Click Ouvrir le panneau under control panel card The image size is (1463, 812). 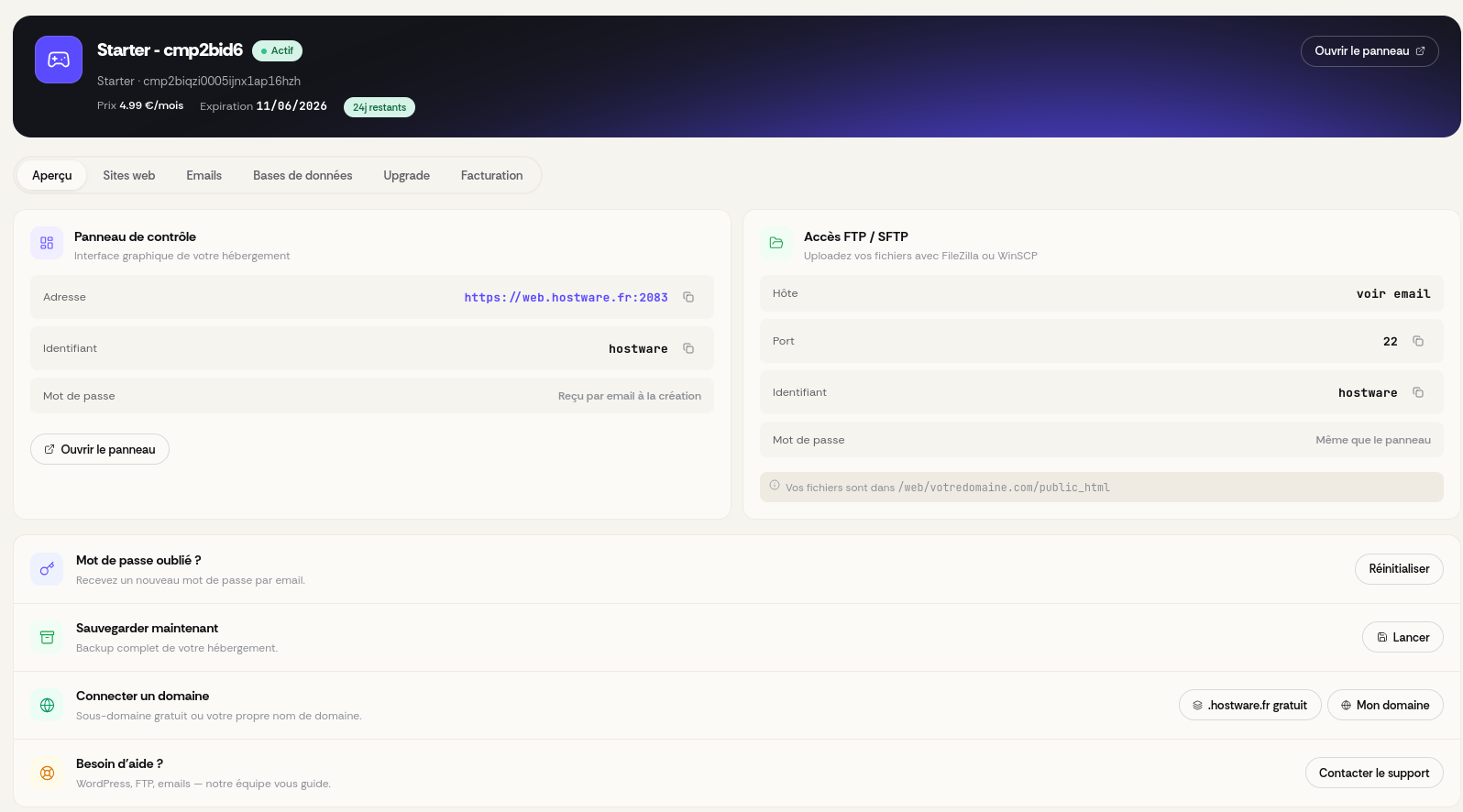click(x=100, y=449)
